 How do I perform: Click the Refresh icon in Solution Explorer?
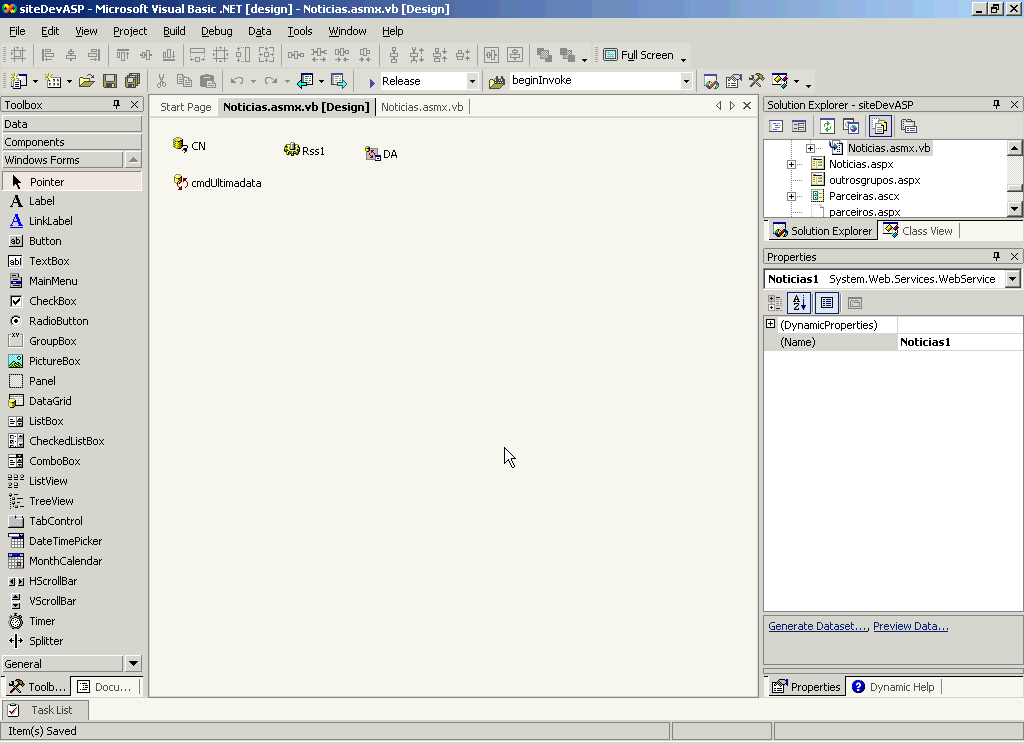pos(827,126)
